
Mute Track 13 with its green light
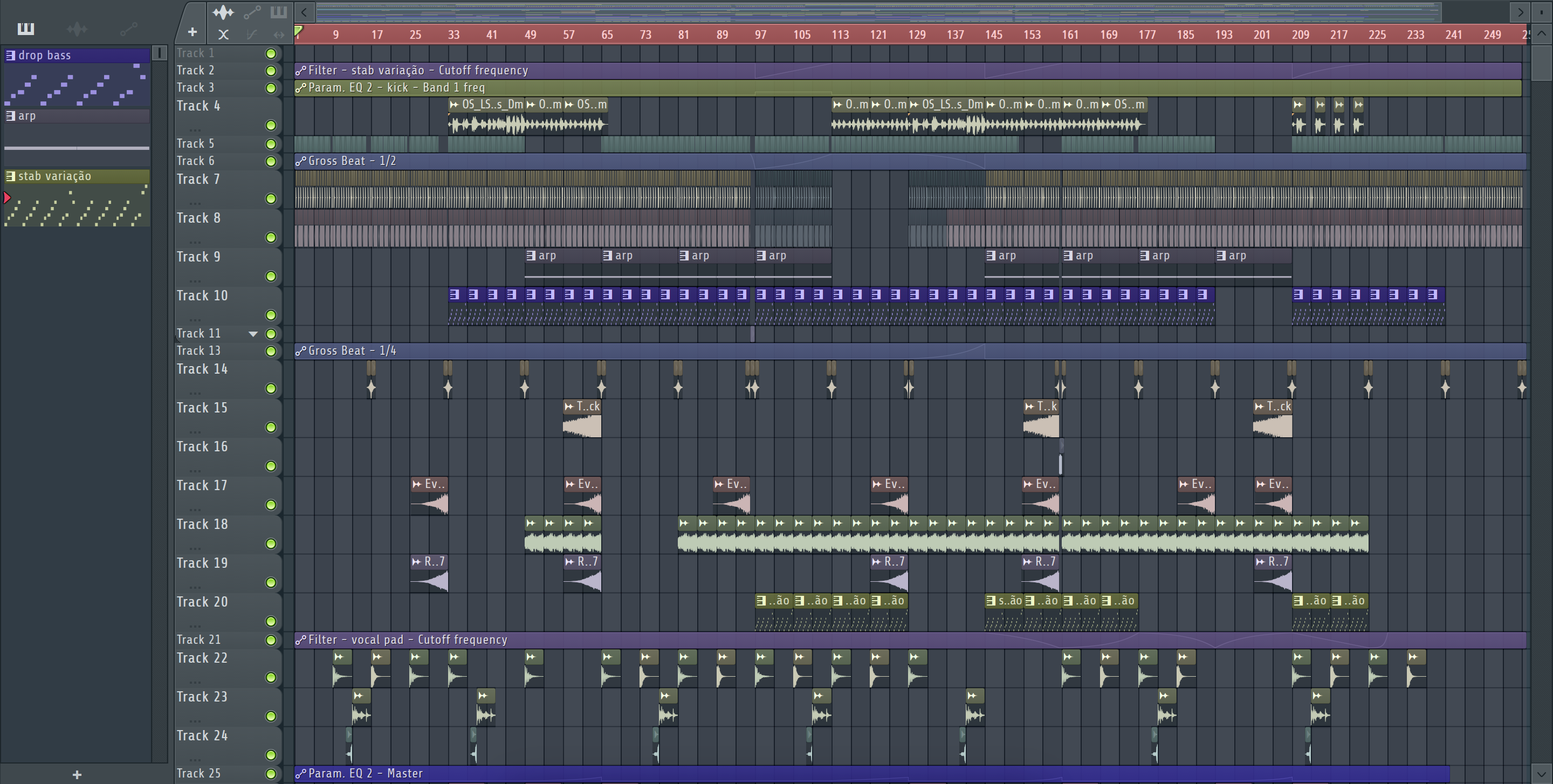271,352
